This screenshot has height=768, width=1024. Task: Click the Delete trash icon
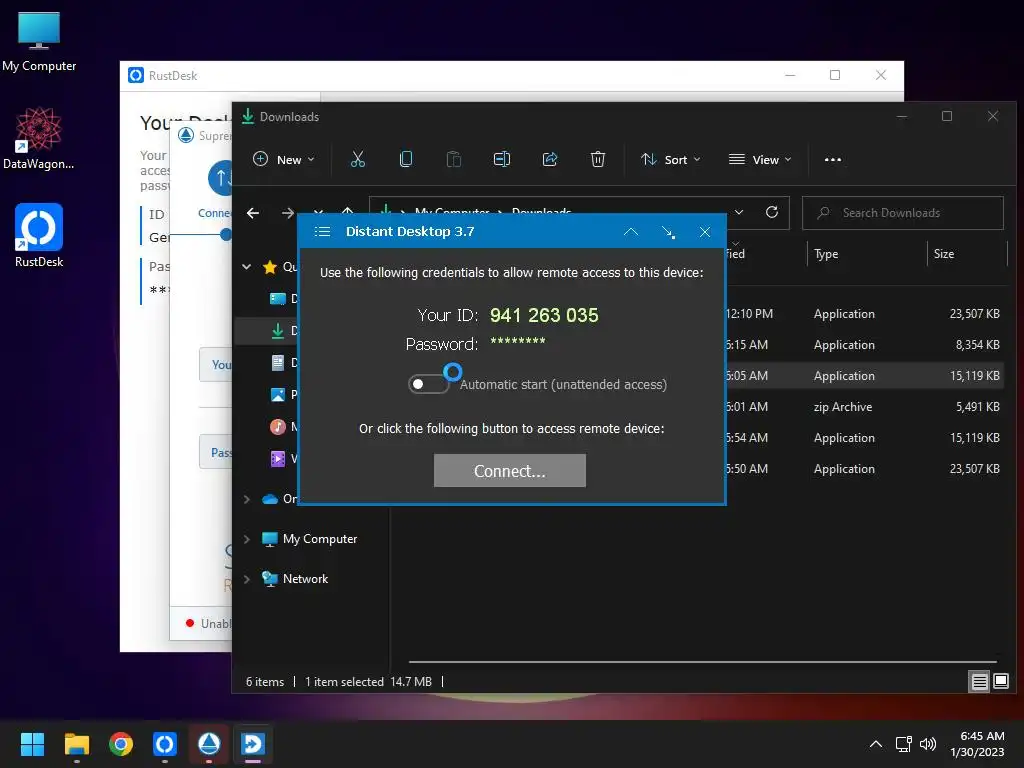pyautogui.click(x=598, y=159)
